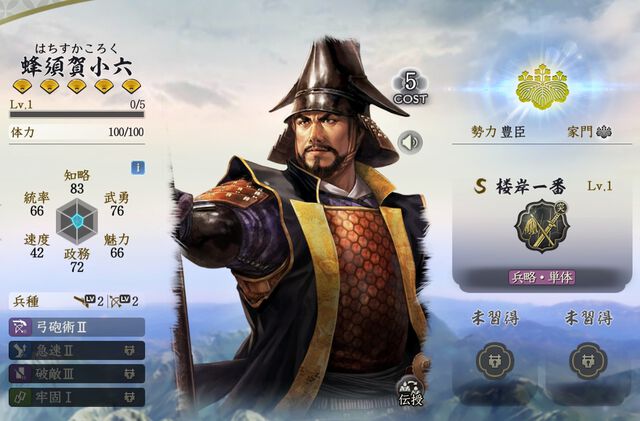
Task: Tap the Lv.1 experience progress bar
Action: 77,114
